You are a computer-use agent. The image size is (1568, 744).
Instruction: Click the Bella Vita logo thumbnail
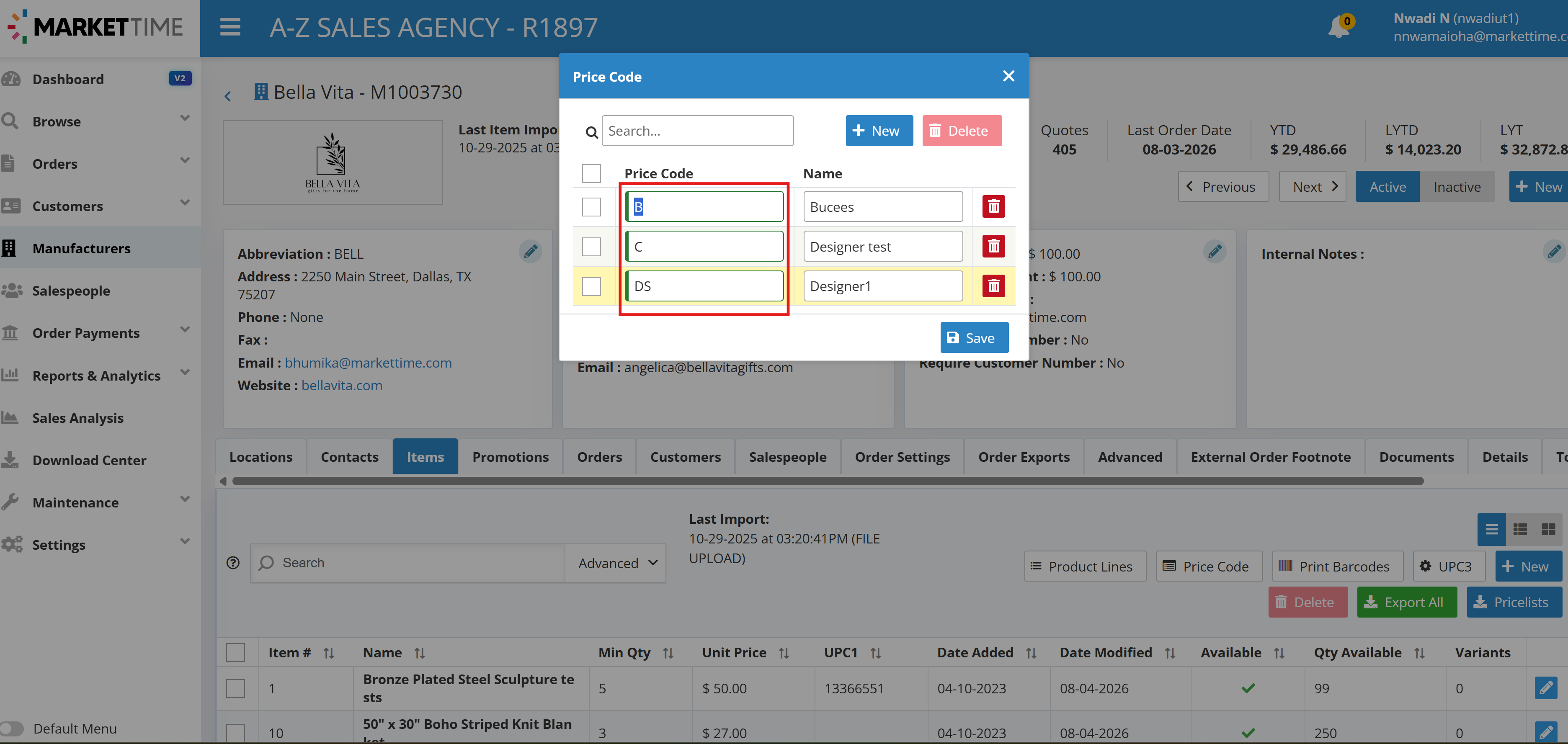333,162
